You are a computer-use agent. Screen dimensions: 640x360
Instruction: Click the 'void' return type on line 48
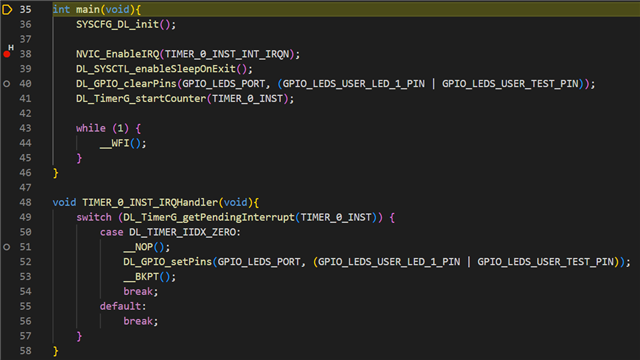coord(64,202)
